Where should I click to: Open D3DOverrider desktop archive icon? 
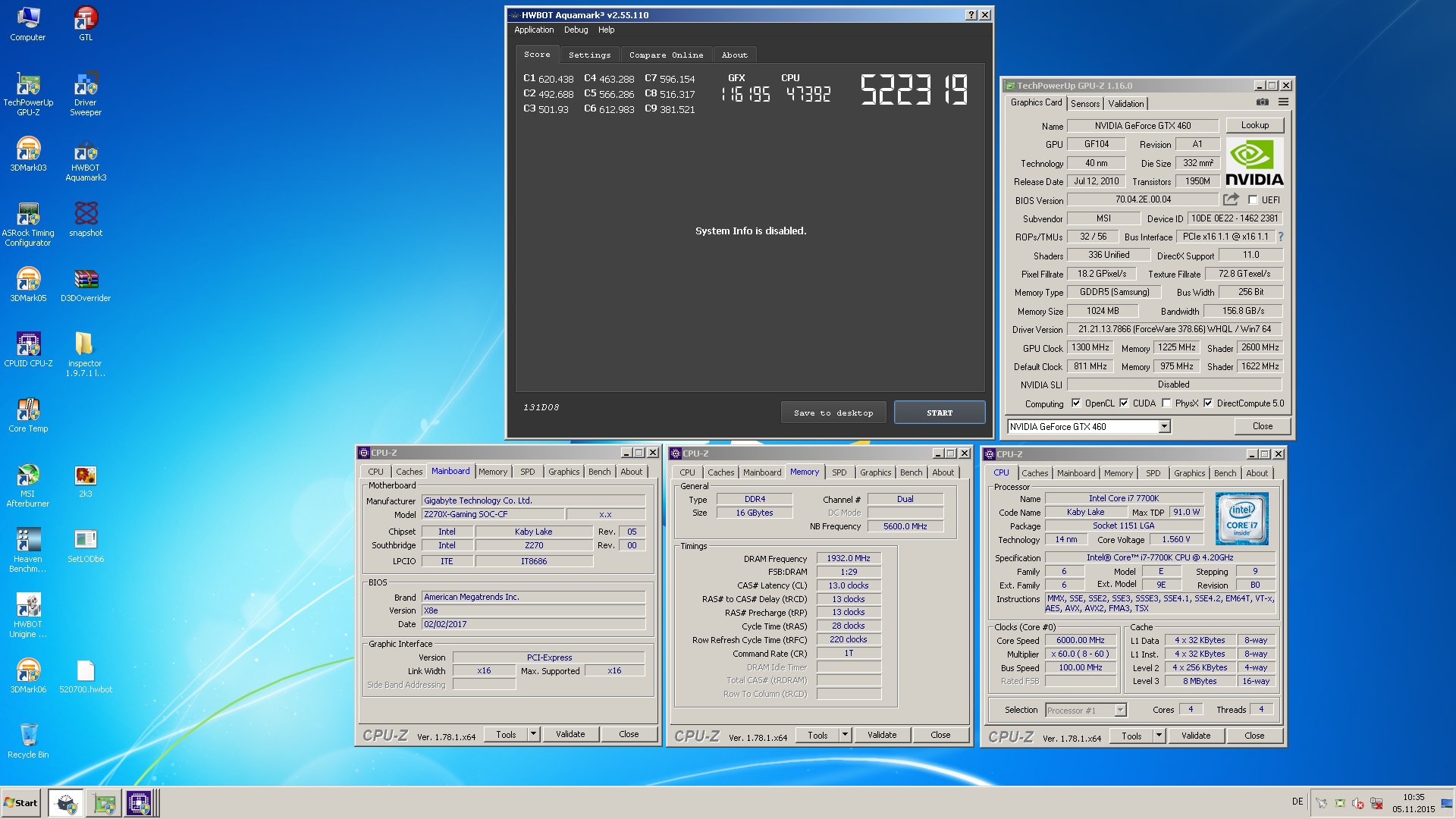[86, 285]
